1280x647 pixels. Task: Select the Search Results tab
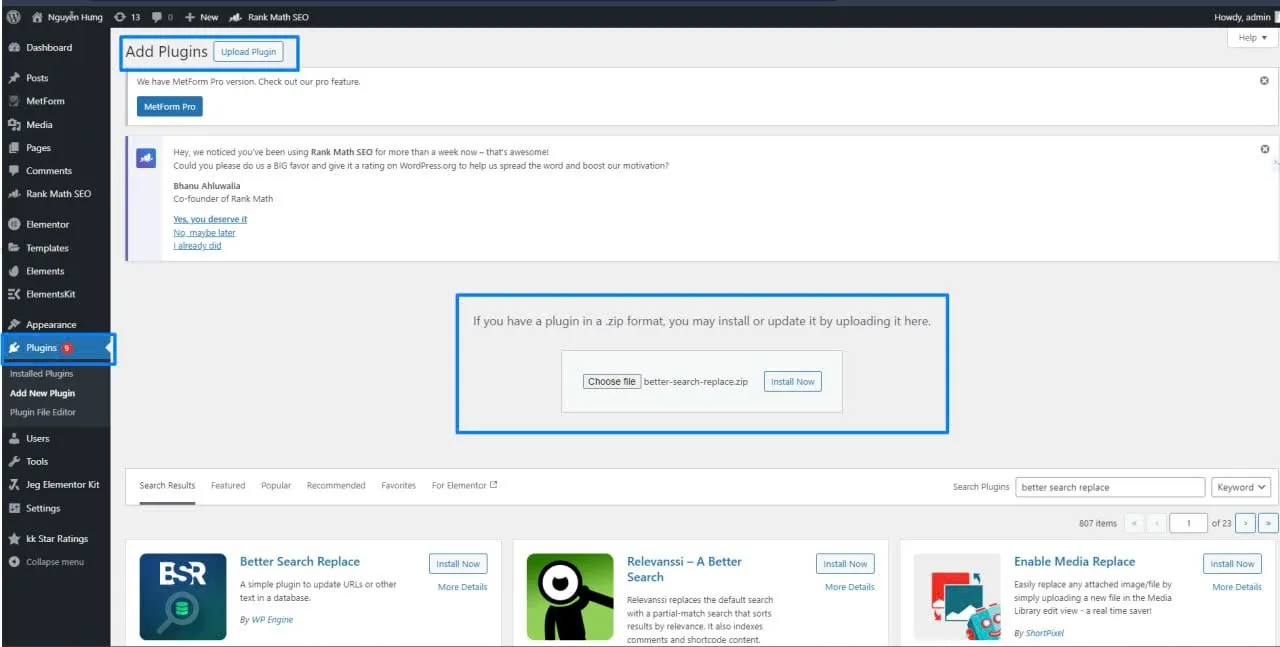[x=167, y=486]
